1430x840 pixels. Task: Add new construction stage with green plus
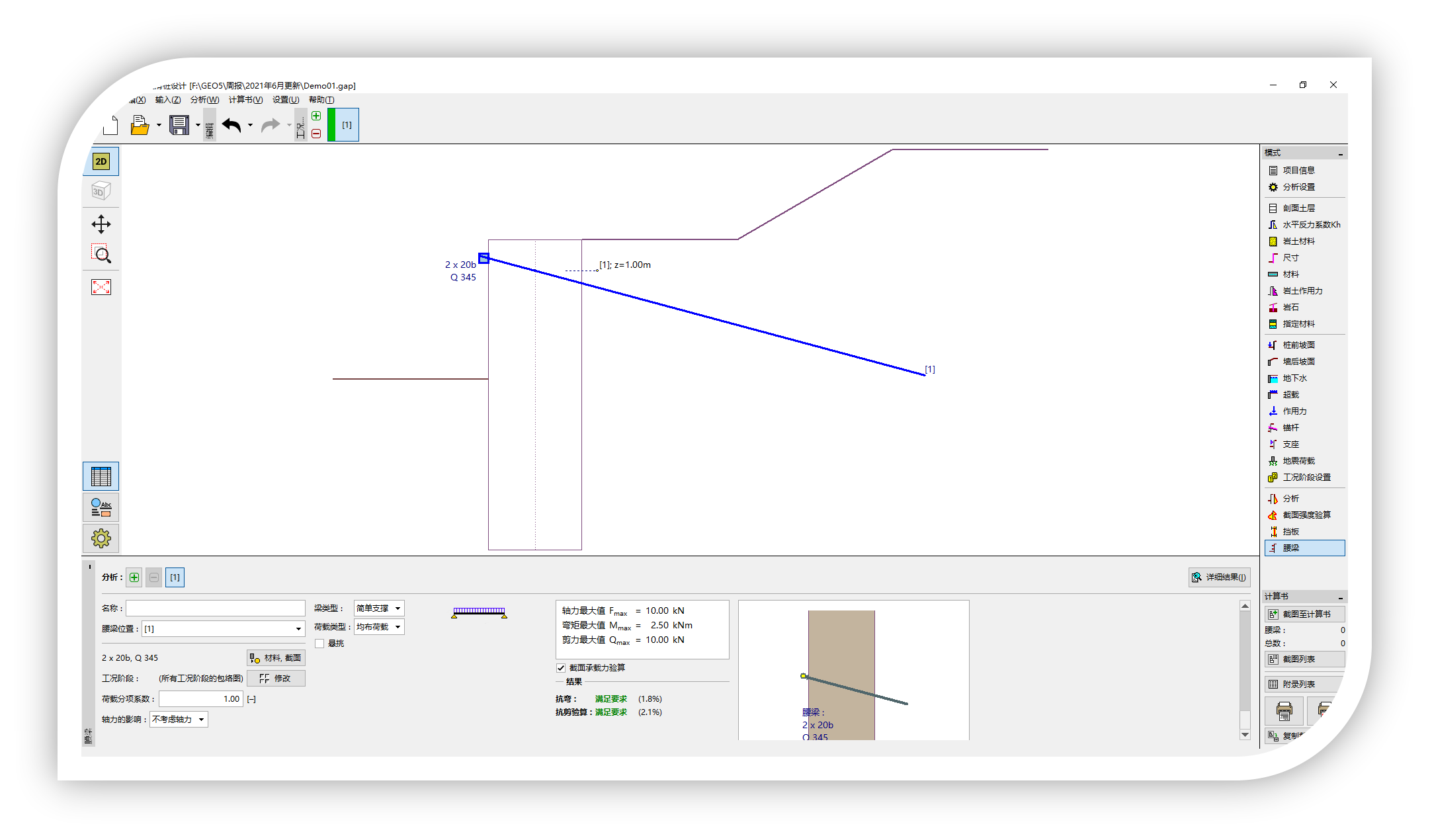tap(316, 116)
